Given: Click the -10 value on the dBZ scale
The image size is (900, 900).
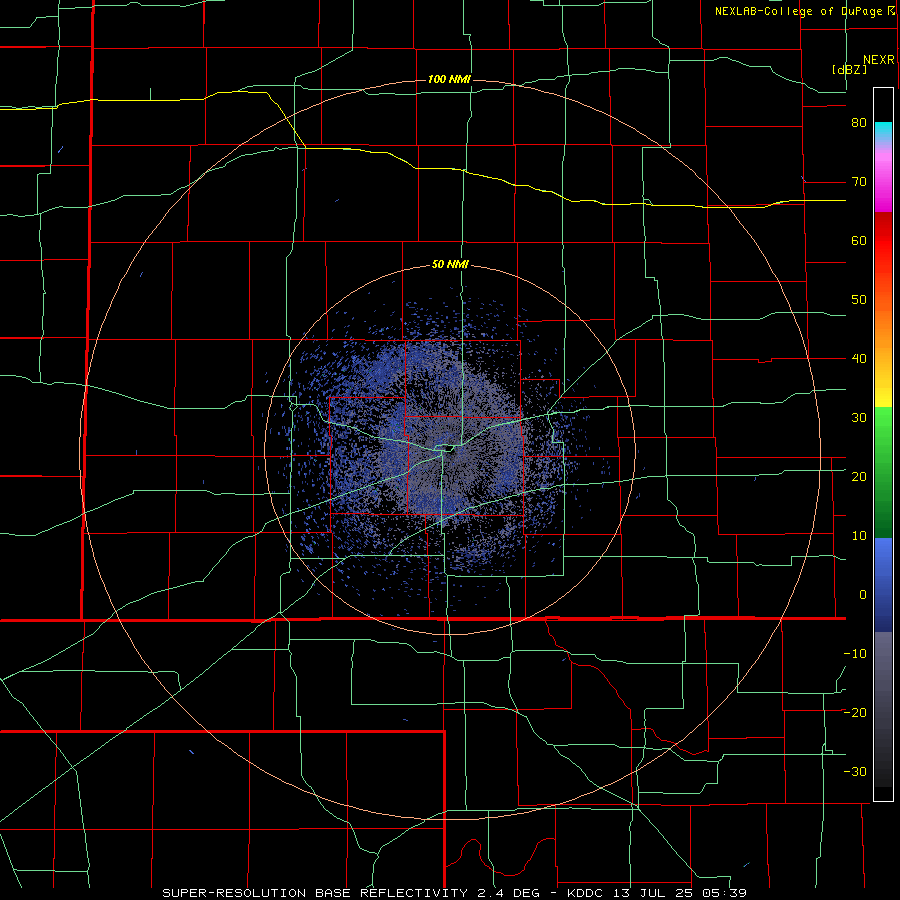Looking at the screenshot, I should point(855,654).
